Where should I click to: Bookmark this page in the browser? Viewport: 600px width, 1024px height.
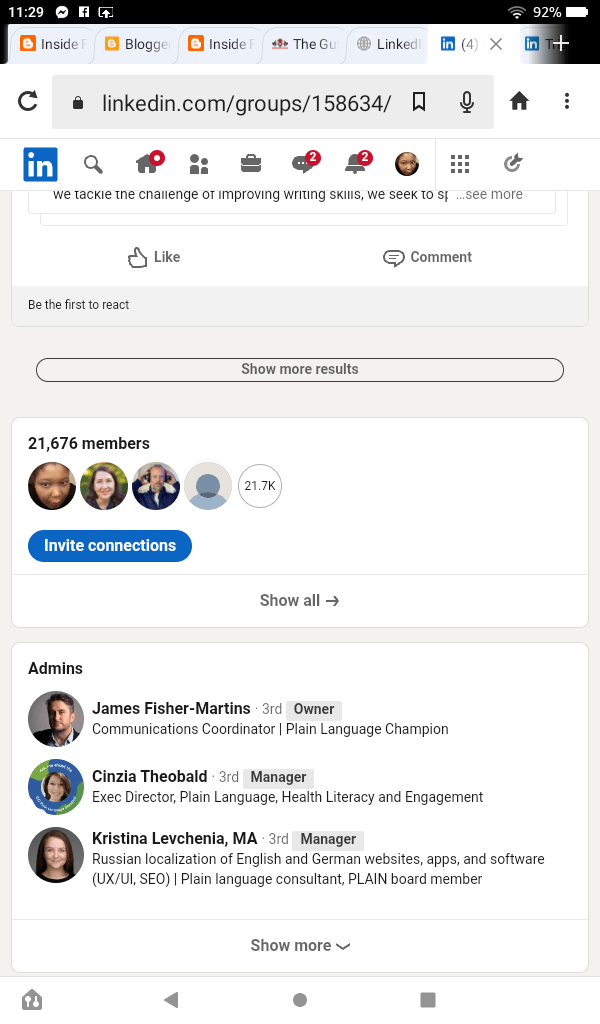(419, 102)
